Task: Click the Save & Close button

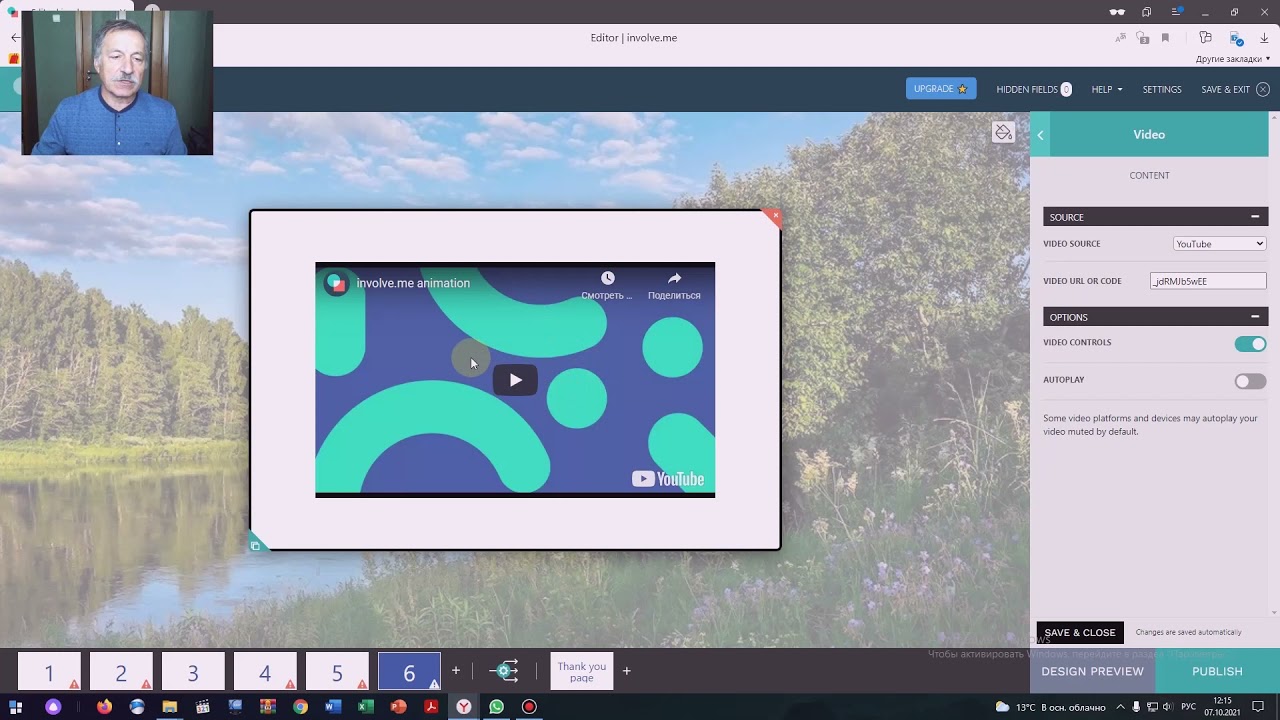Action: click(x=1080, y=633)
